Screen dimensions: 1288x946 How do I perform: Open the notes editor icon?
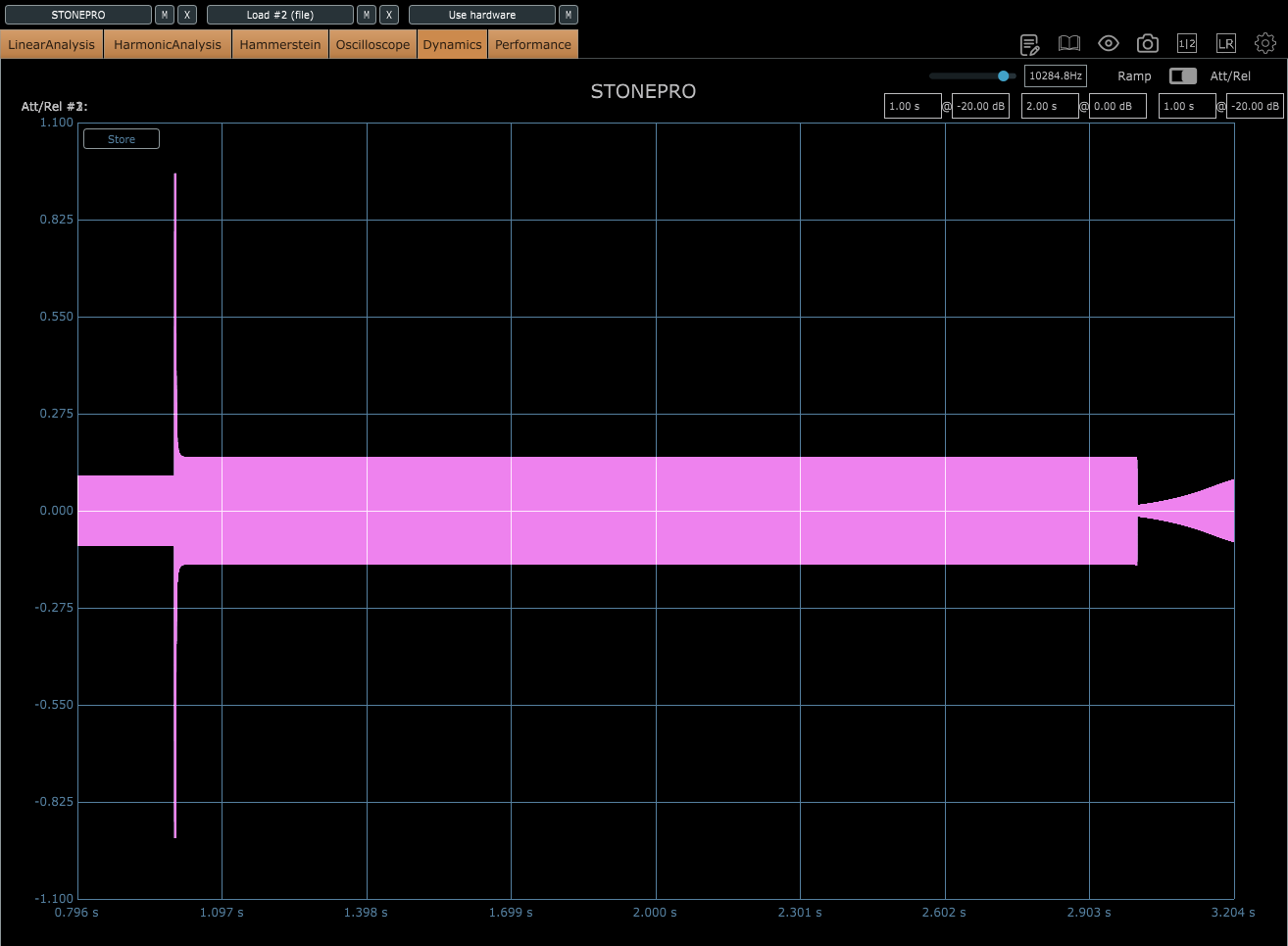coord(1029,44)
